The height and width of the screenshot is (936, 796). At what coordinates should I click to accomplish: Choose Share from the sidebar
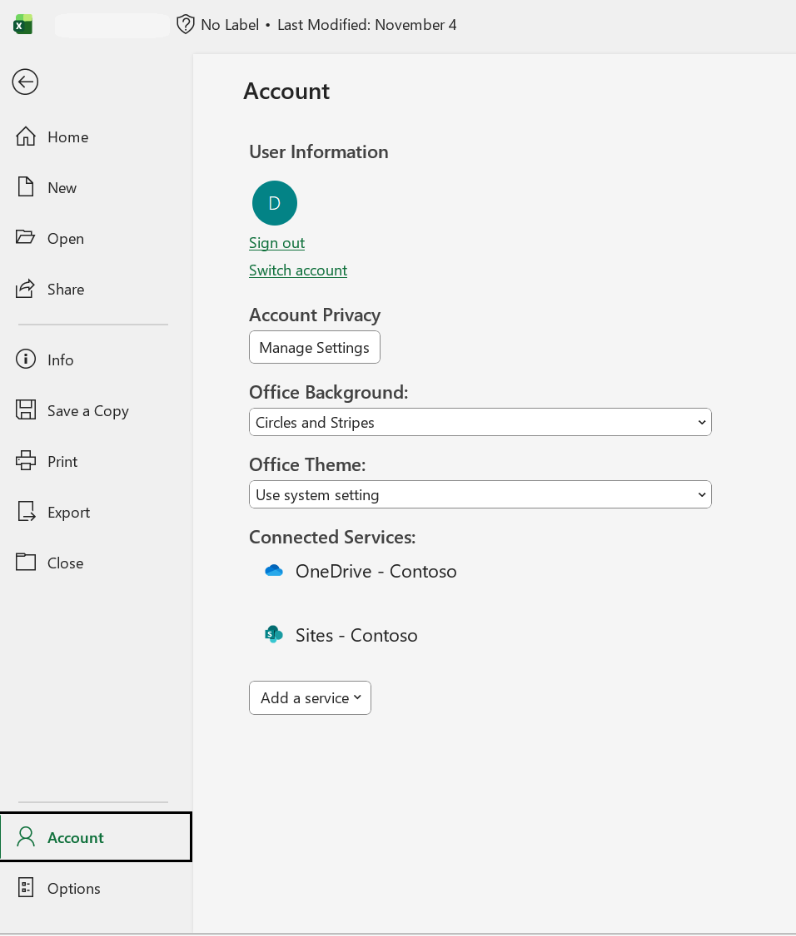pos(96,289)
